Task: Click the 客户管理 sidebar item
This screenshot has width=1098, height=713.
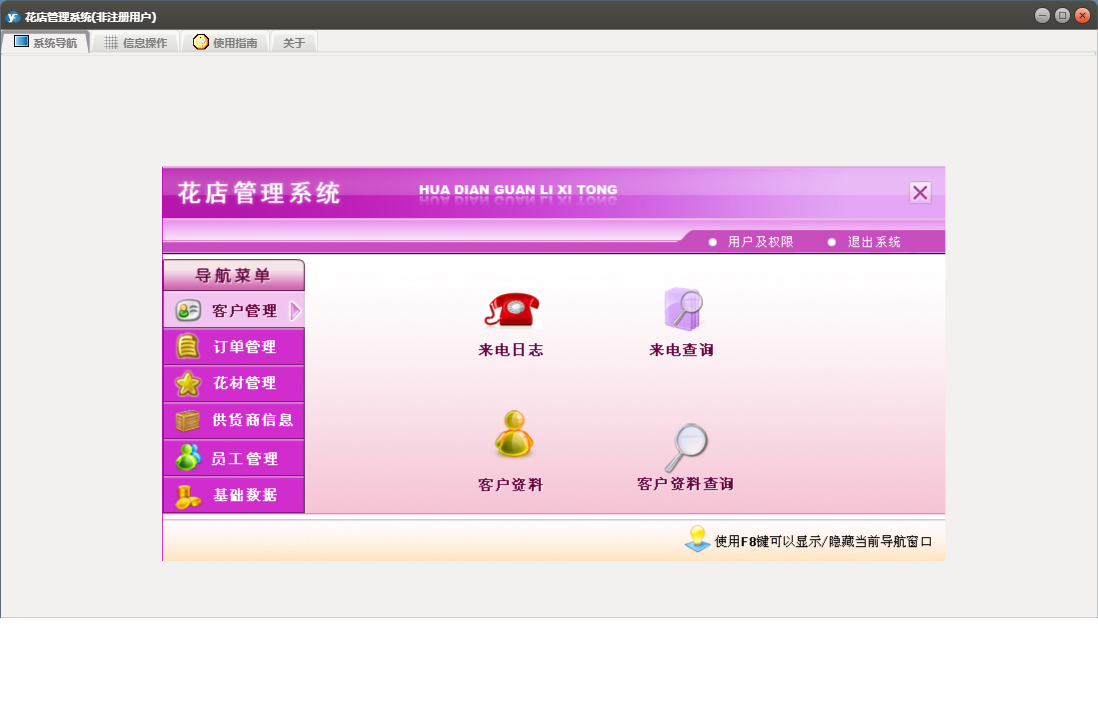Action: [x=232, y=311]
